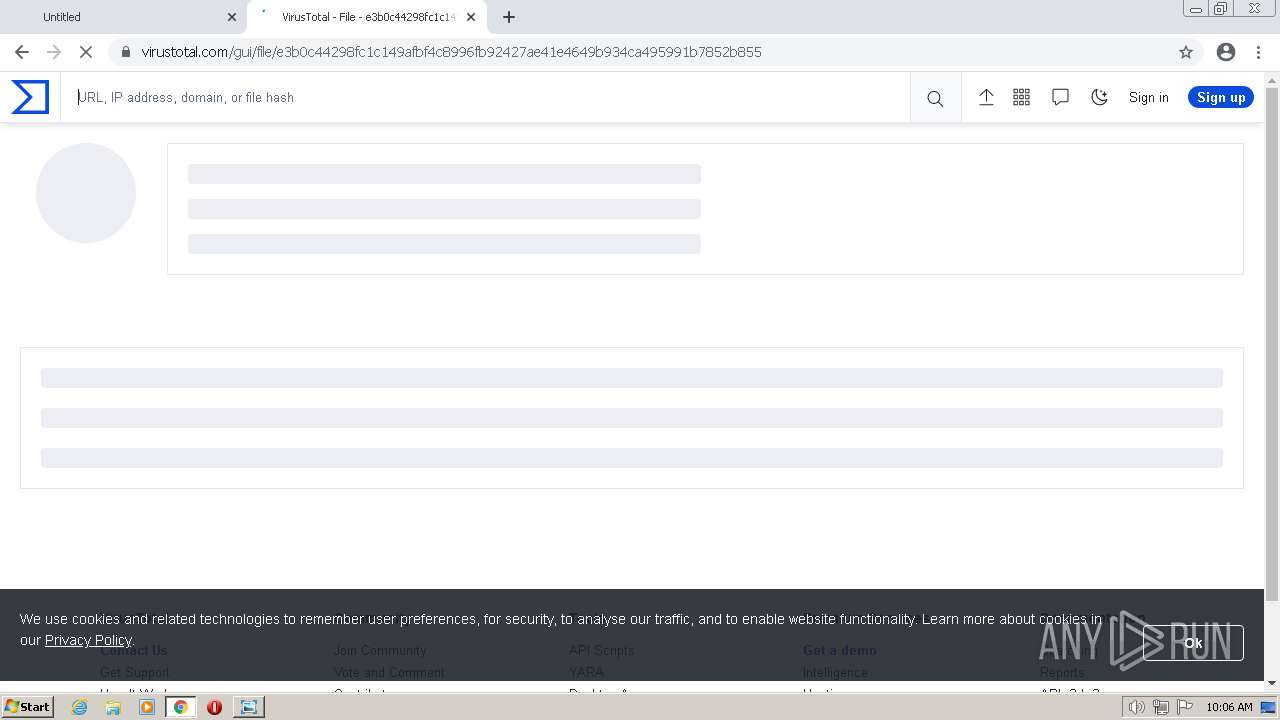
Task: Open the Chrome three-dot menu
Action: click(1258, 52)
